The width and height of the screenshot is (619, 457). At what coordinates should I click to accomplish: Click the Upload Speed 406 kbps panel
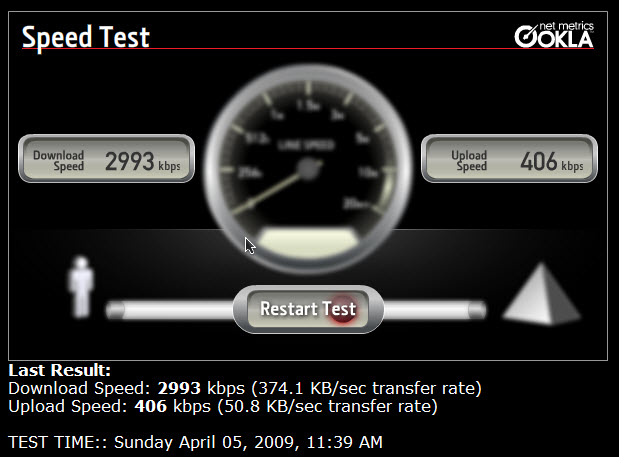coord(509,159)
